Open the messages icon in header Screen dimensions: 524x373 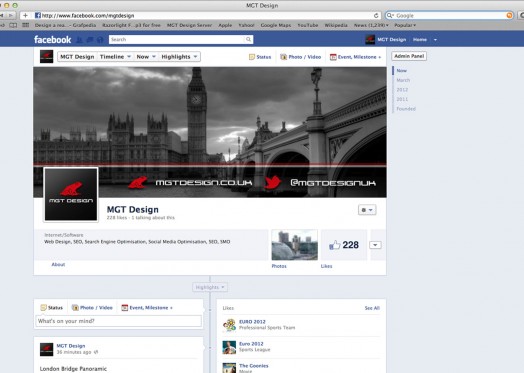(90, 40)
